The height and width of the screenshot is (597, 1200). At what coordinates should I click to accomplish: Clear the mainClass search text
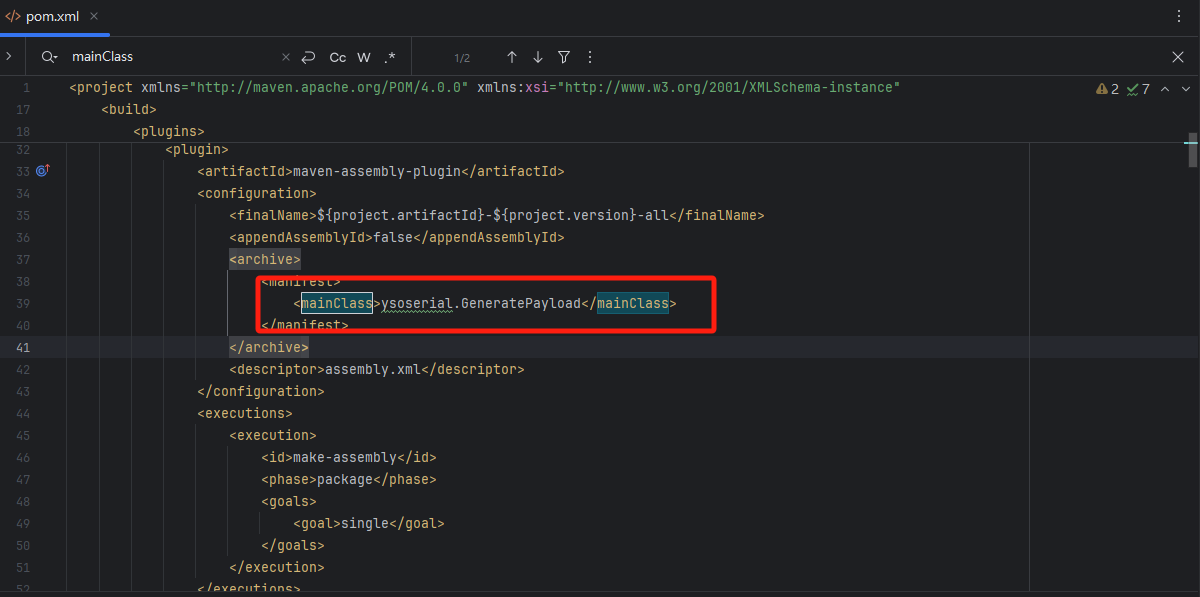[x=285, y=57]
